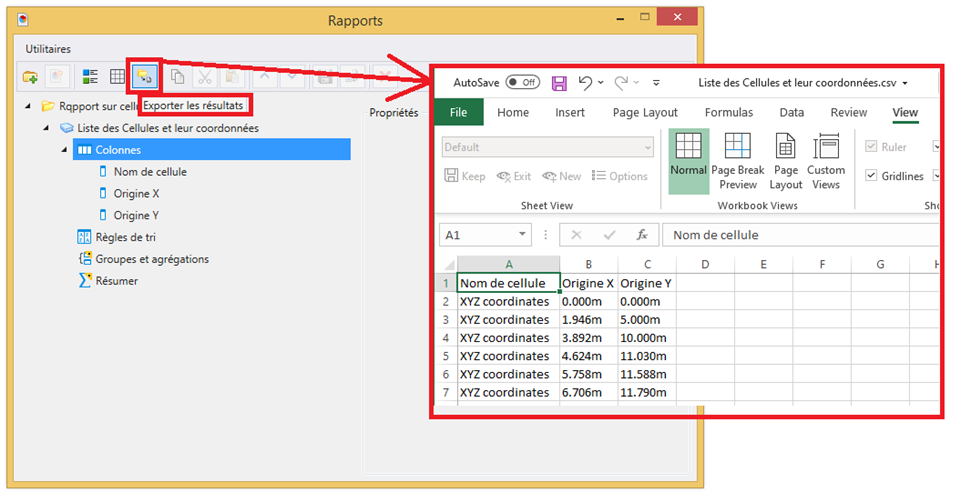Switch to the colored list view icon
960x502 pixels.
point(90,77)
